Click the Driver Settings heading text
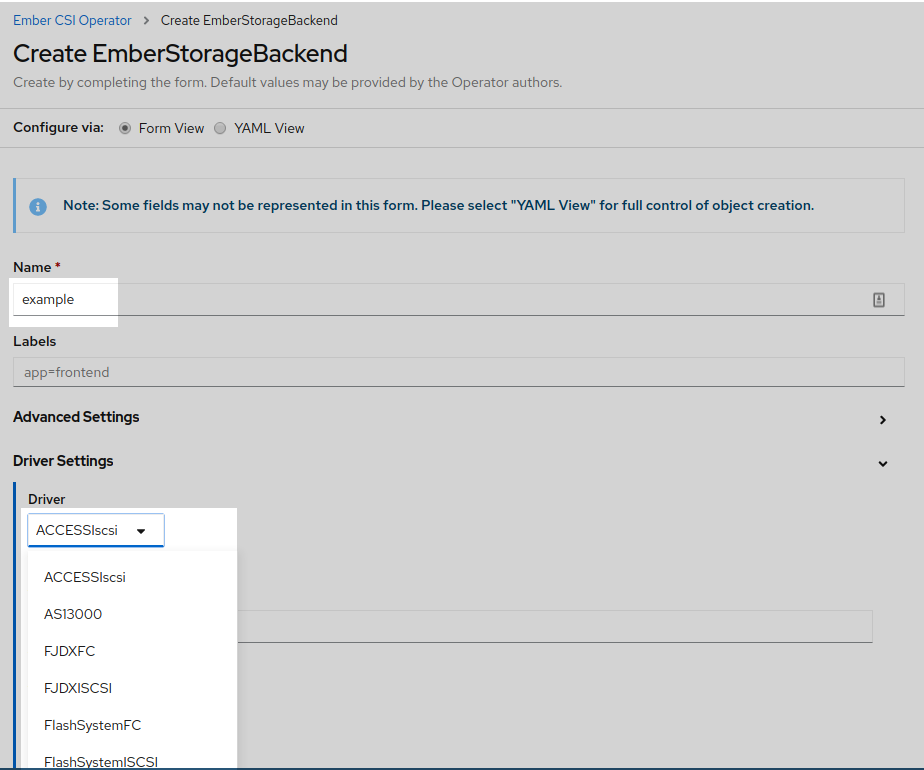Viewport: 924px width, 770px height. (x=63, y=461)
